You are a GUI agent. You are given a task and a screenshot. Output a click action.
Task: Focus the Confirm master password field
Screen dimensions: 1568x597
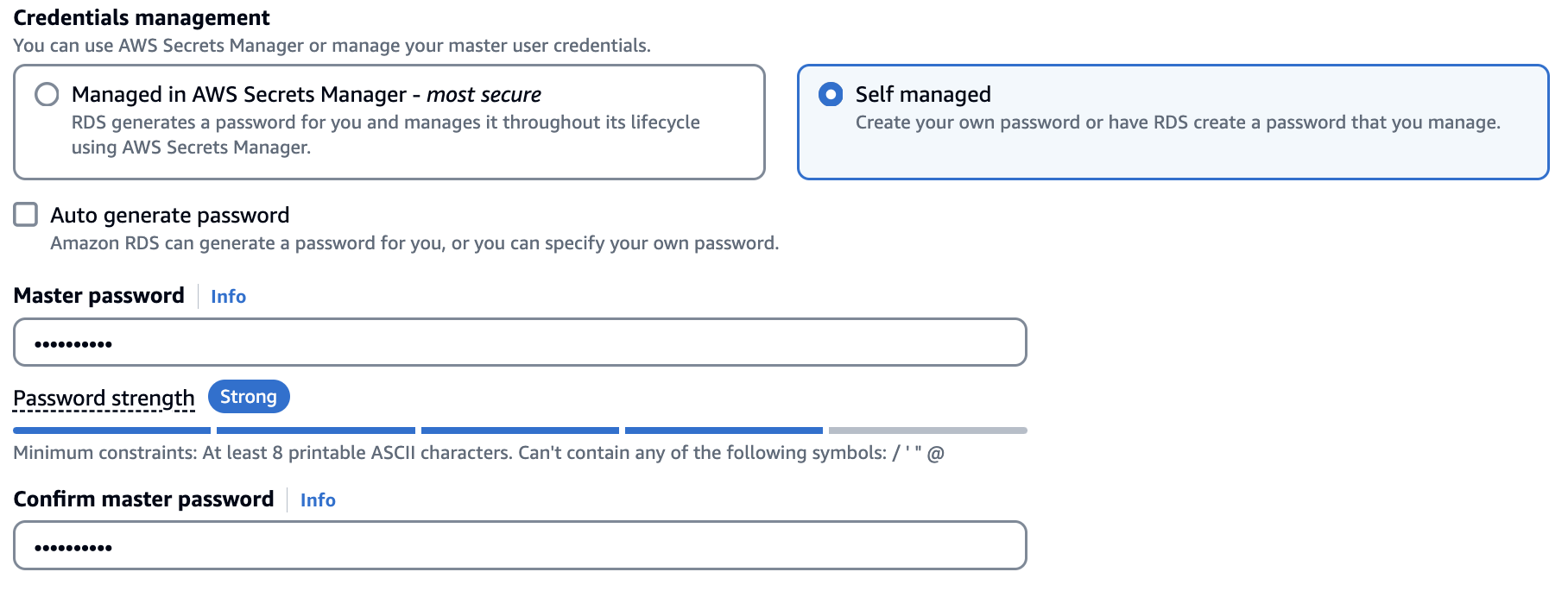tap(520, 545)
